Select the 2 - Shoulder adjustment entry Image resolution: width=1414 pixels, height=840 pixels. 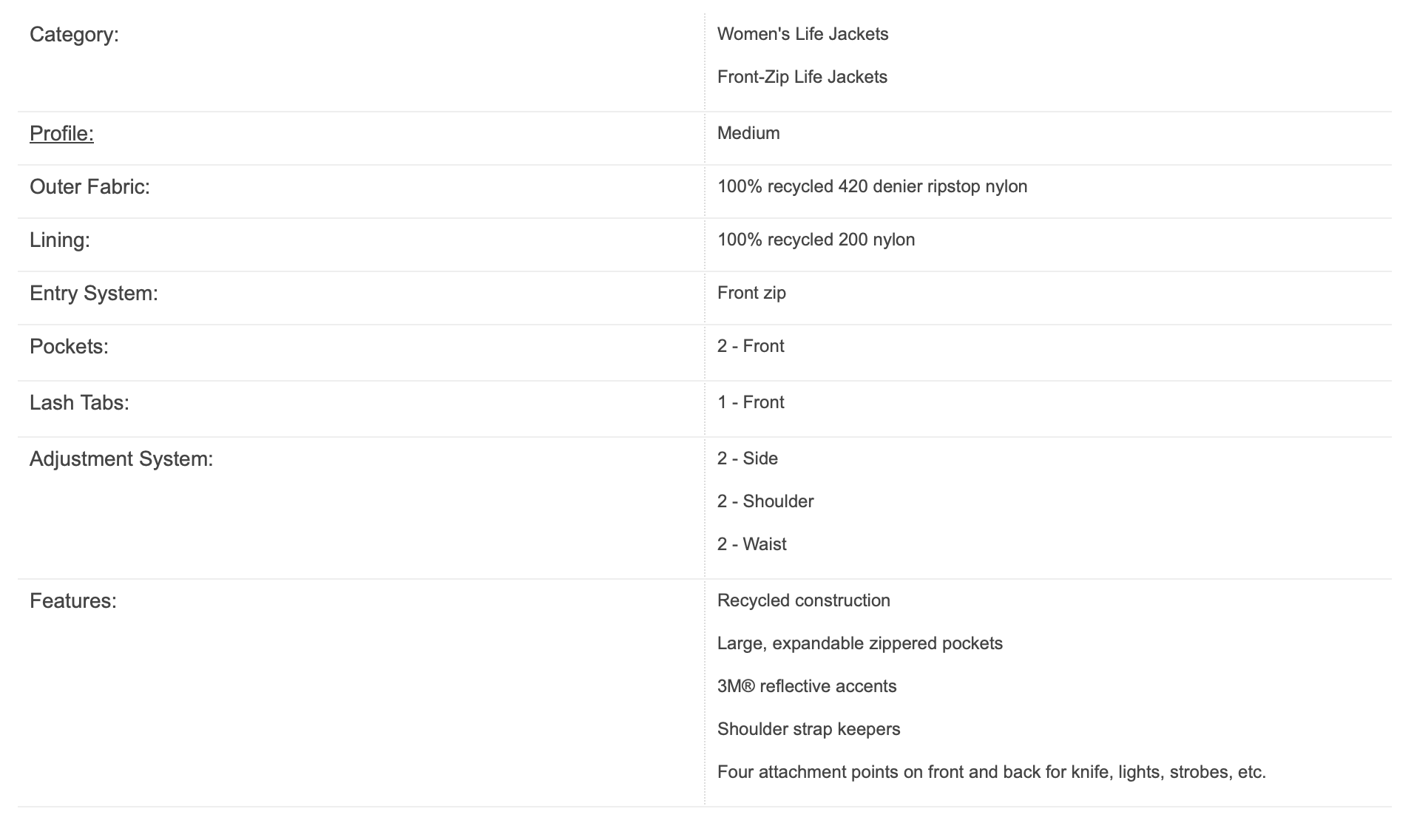[765, 501]
